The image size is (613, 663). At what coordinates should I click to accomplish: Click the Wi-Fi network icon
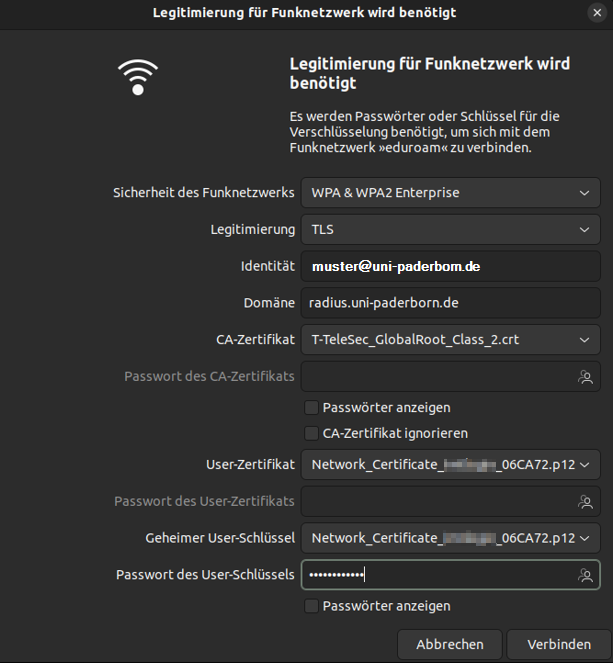click(x=138, y=75)
